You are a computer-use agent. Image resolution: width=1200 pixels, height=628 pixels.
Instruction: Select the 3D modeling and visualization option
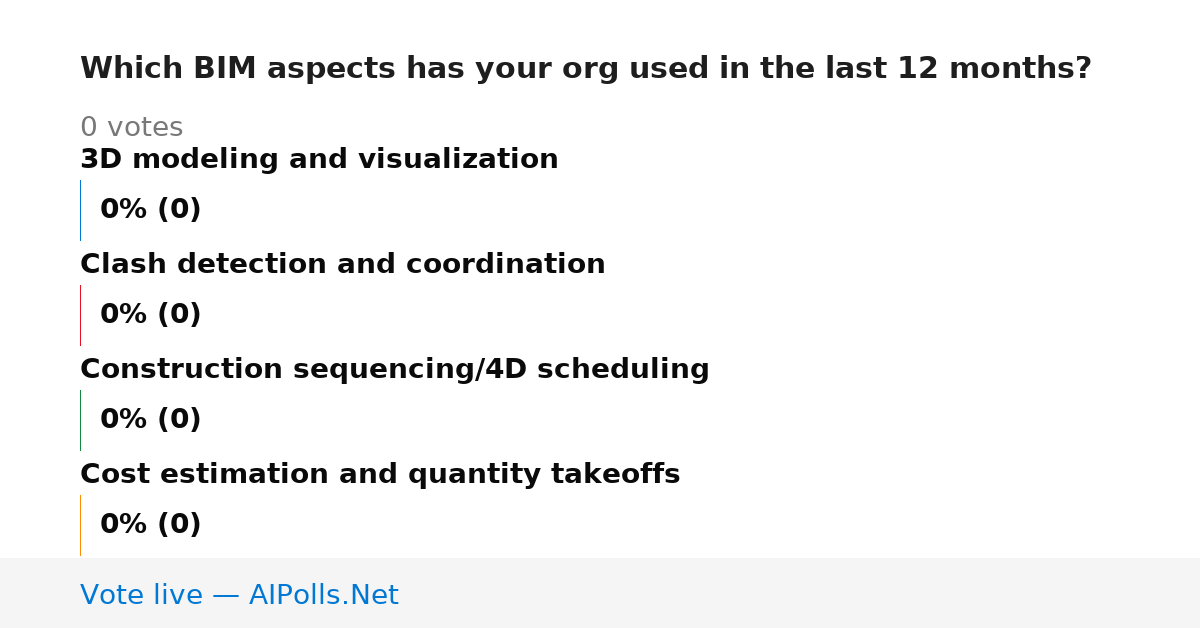tap(319, 160)
